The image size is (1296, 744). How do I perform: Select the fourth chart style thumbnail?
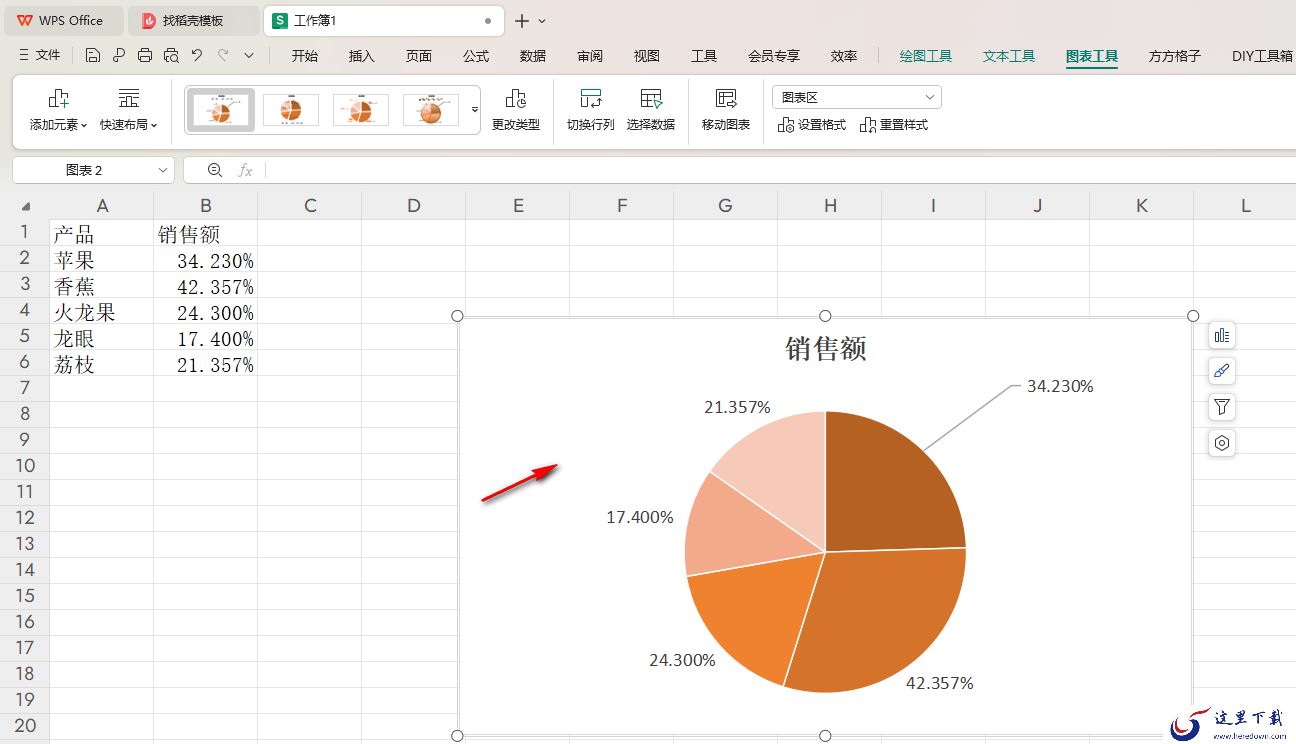[431, 110]
